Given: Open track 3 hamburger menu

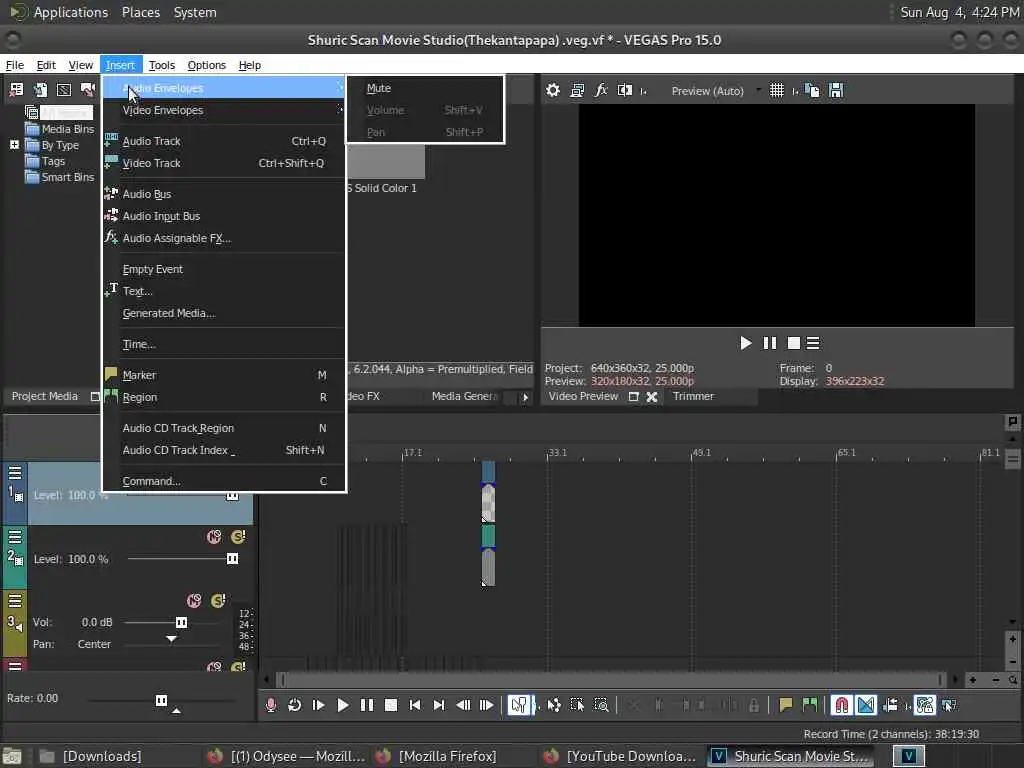Looking at the screenshot, I should click(15, 601).
